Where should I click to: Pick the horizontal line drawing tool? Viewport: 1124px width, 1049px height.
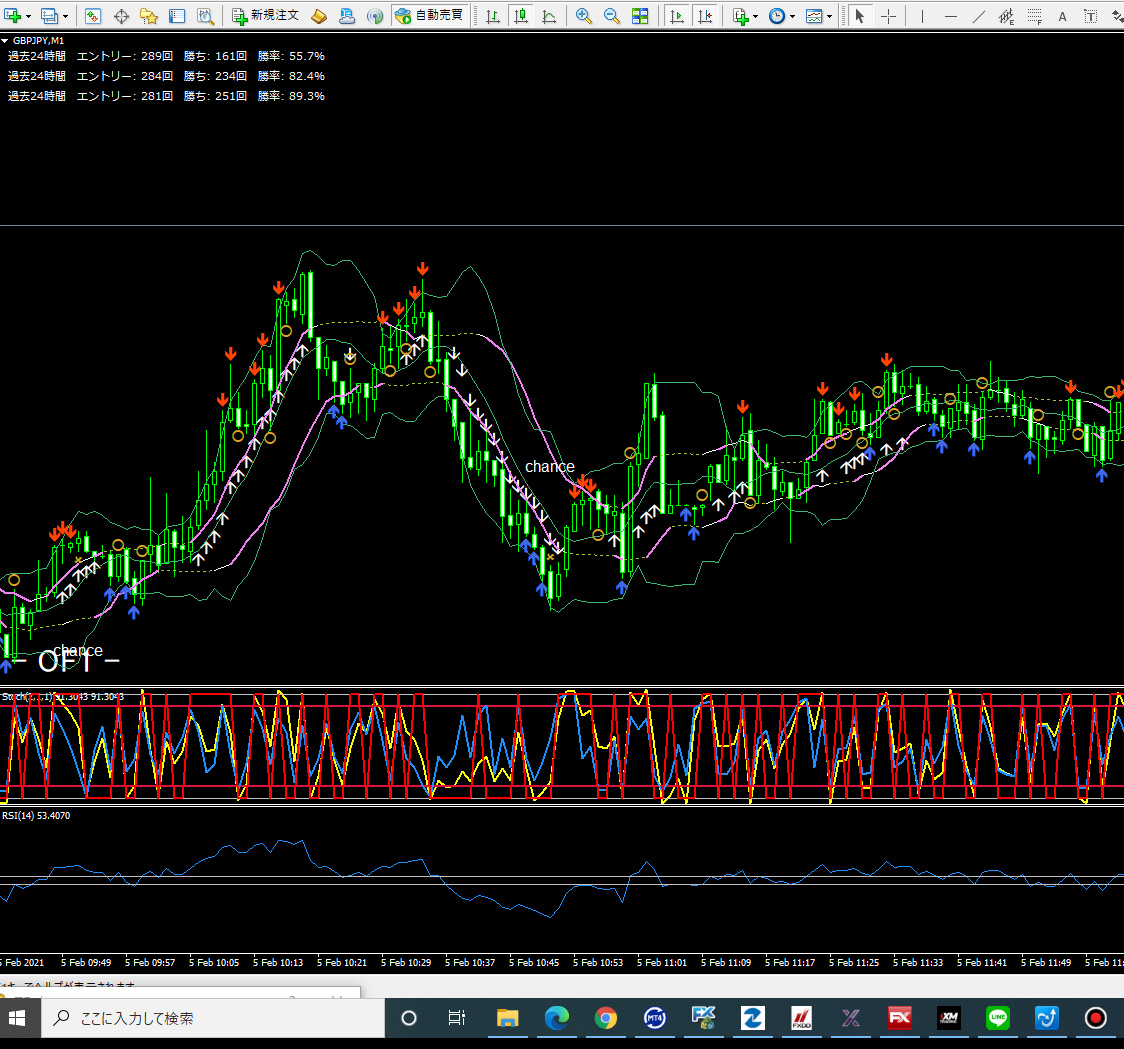click(950, 16)
